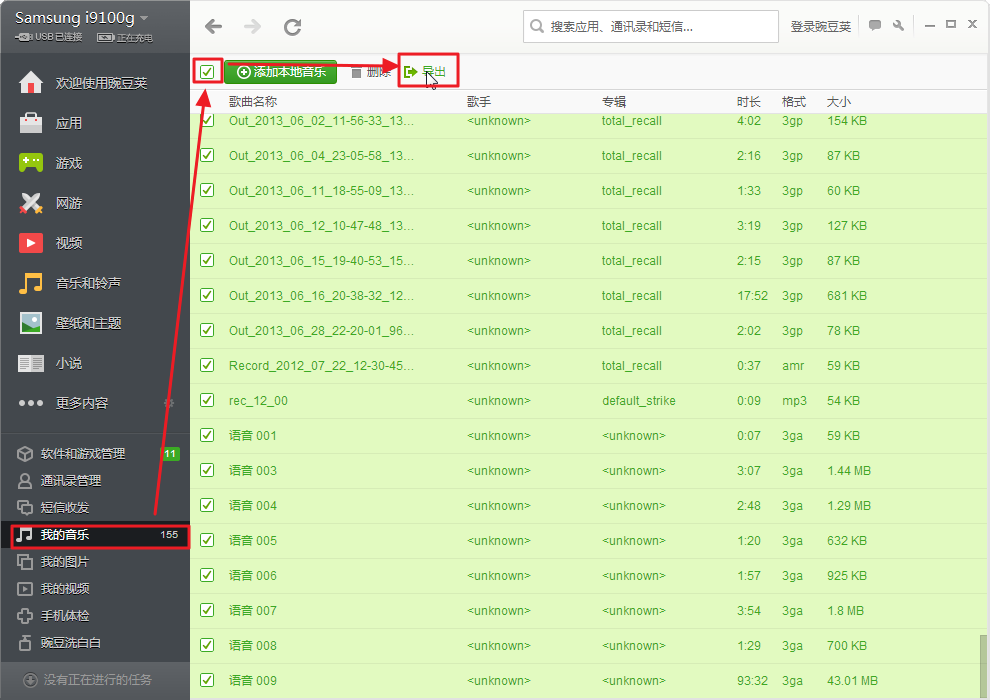Click song Out_2013_06_15_19-40-53
The height and width of the screenshot is (700, 990).
321,260
